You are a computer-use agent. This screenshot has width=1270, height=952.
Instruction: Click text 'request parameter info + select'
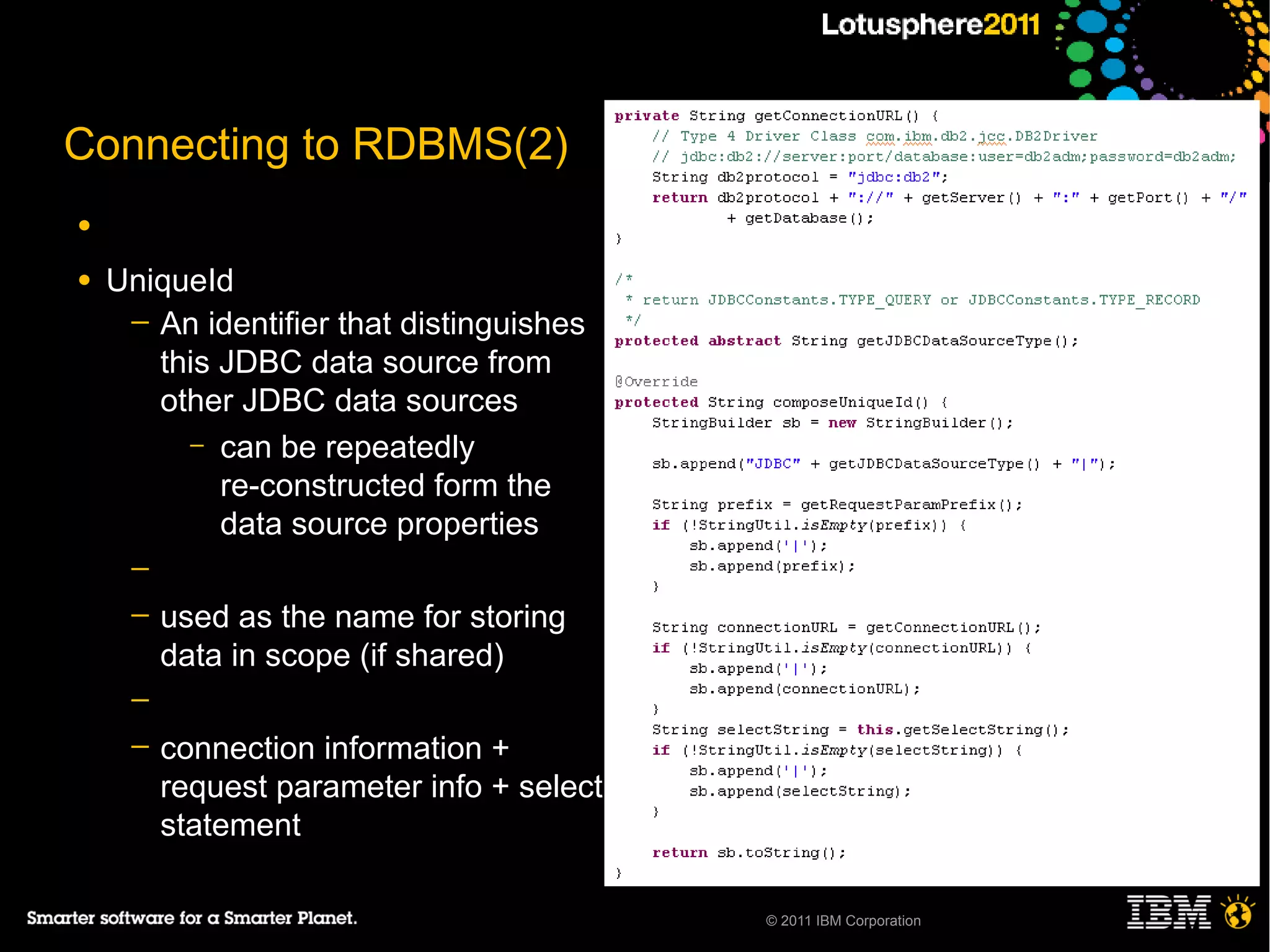tap(382, 787)
